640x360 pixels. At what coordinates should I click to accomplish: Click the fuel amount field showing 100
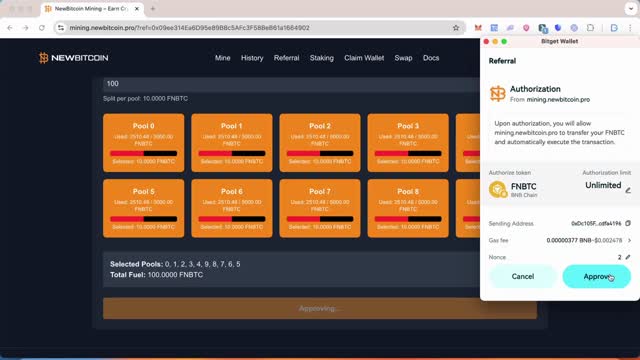tap(291, 84)
